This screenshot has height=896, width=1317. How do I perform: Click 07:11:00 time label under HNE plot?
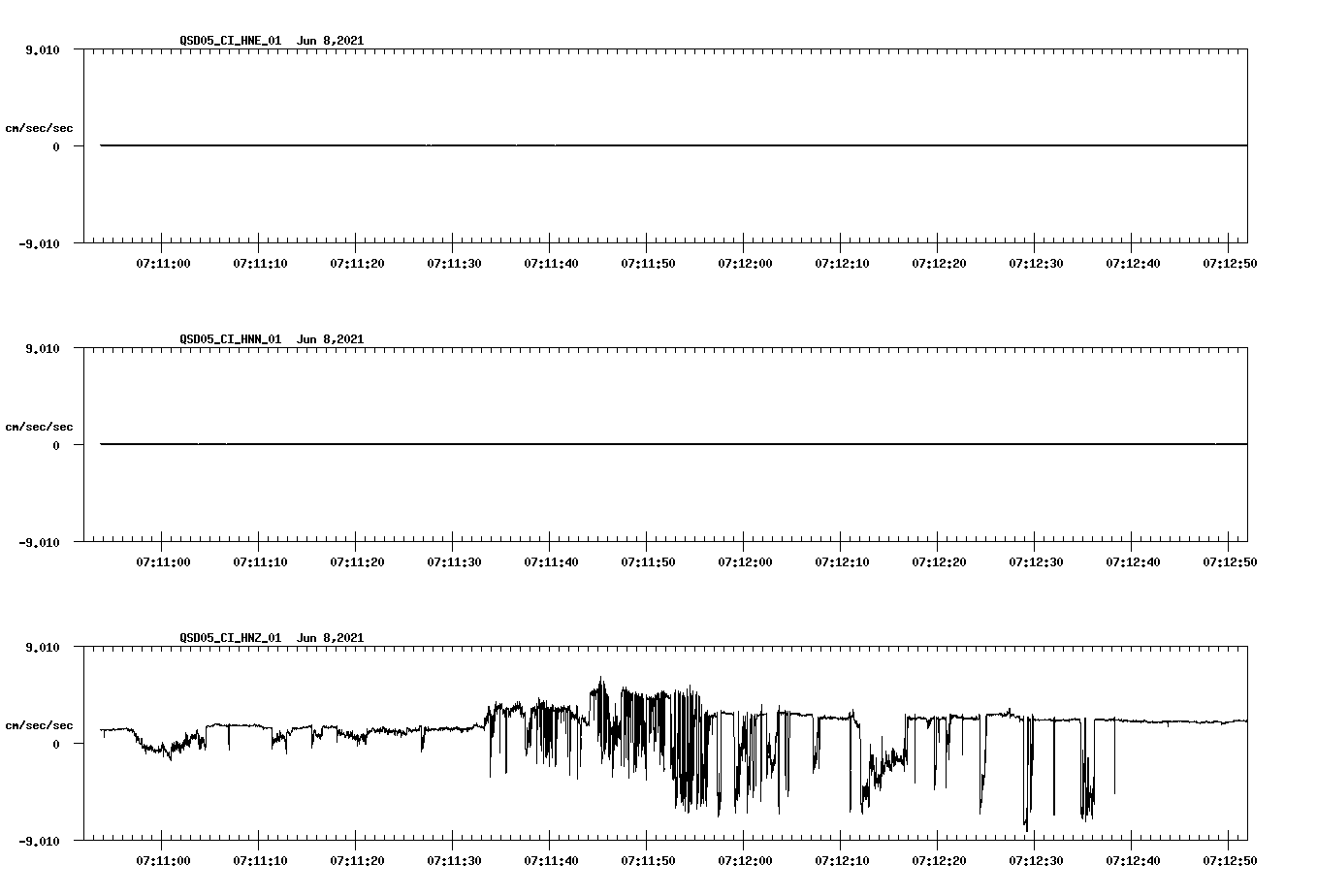coord(163,263)
